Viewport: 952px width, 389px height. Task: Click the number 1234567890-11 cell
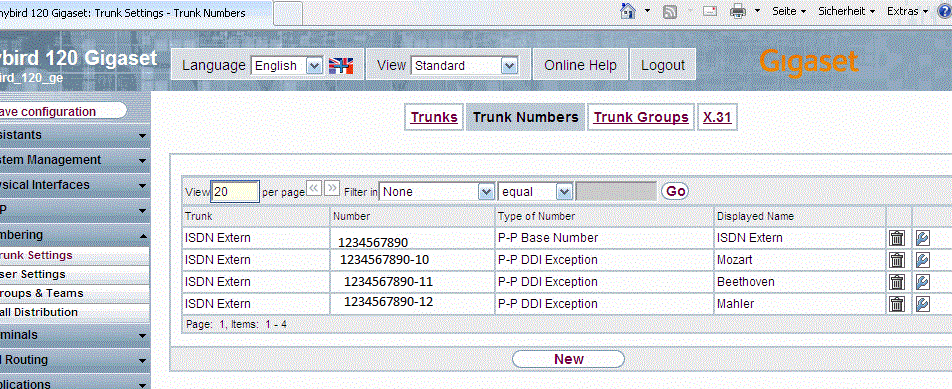tap(412, 282)
